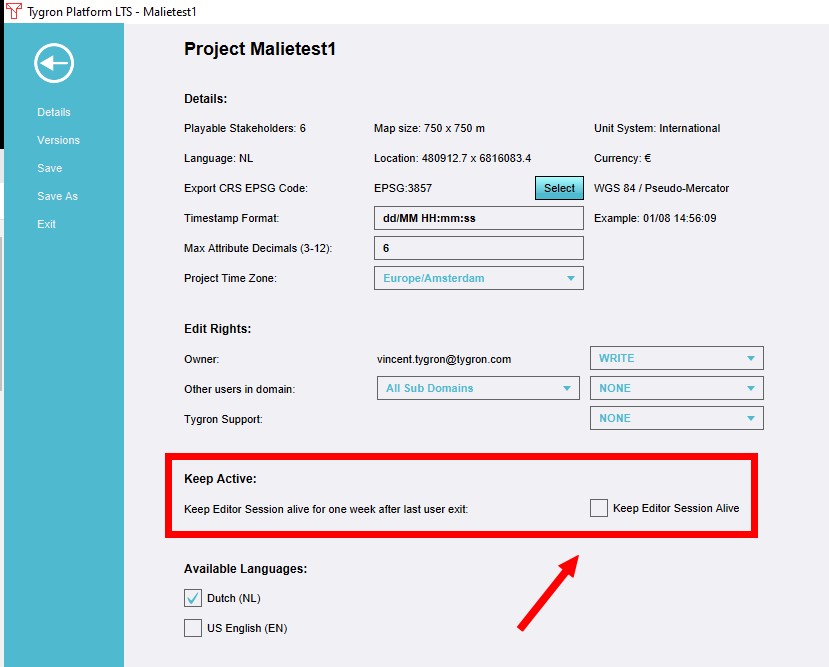
Task: Go to the Versions section
Action: tap(58, 141)
